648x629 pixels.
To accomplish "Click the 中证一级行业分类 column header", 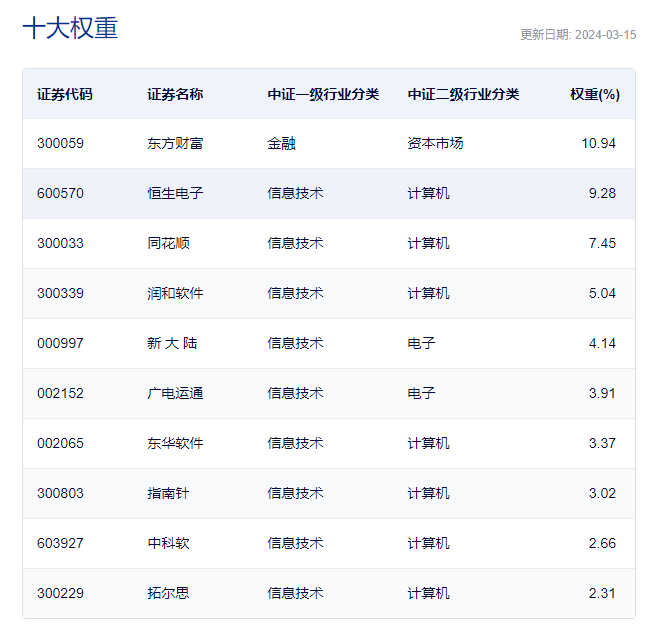I will point(323,94).
